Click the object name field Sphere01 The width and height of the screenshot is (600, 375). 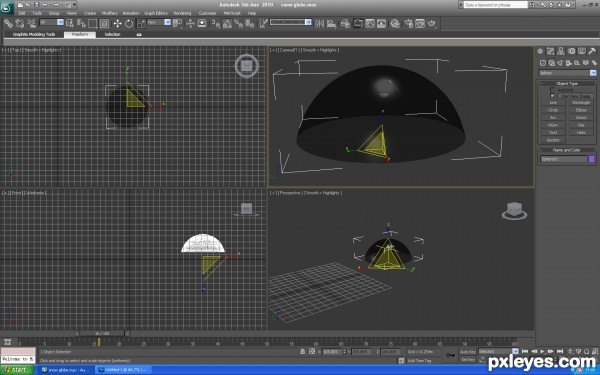click(x=563, y=159)
